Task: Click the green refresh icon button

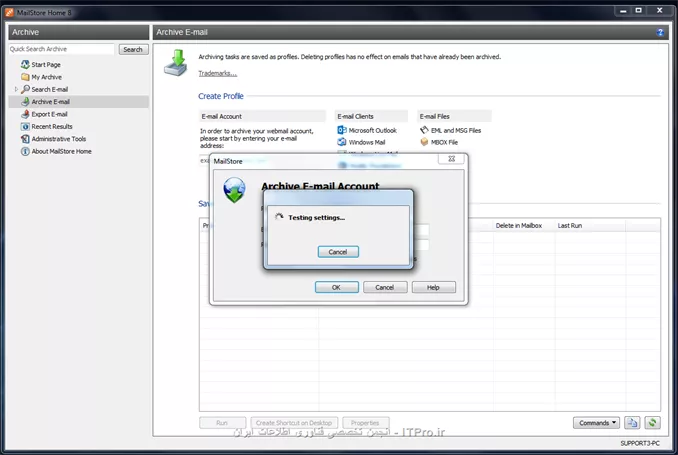Action: [652, 423]
